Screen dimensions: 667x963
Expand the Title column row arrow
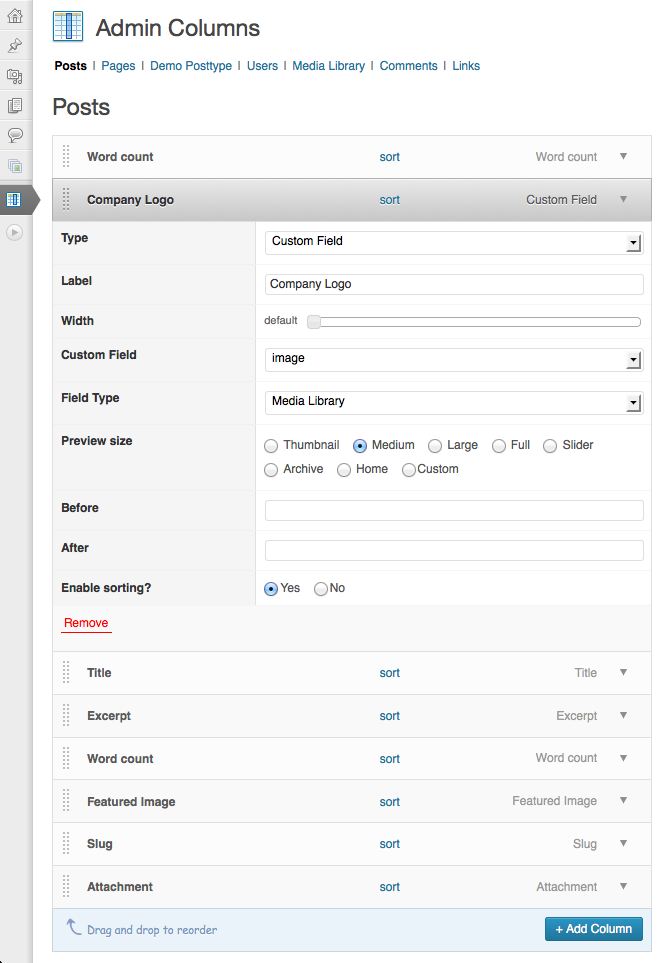coord(623,673)
